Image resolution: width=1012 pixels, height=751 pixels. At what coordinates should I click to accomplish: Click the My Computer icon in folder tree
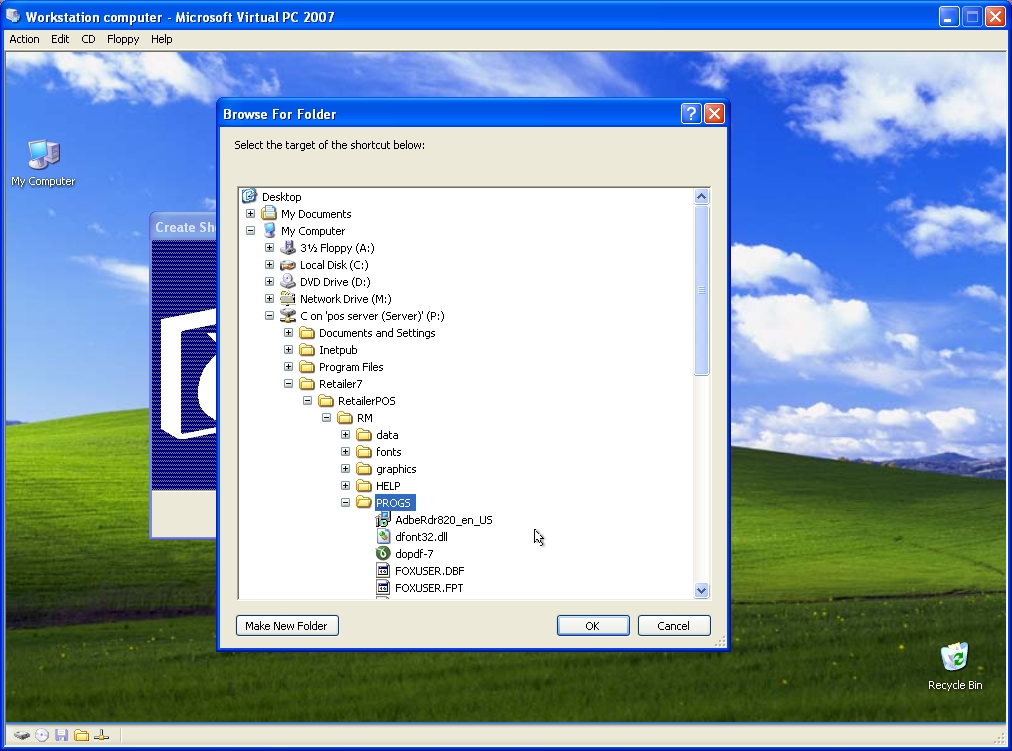[269, 230]
